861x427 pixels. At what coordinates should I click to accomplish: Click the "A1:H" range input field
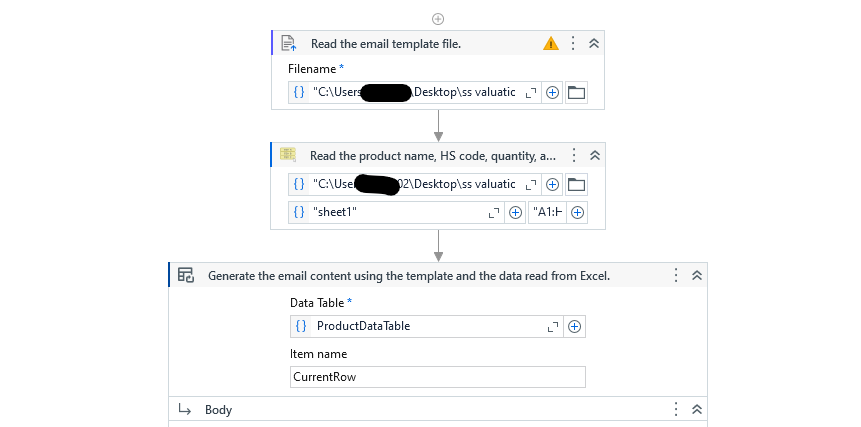pyautogui.click(x=547, y=212)
